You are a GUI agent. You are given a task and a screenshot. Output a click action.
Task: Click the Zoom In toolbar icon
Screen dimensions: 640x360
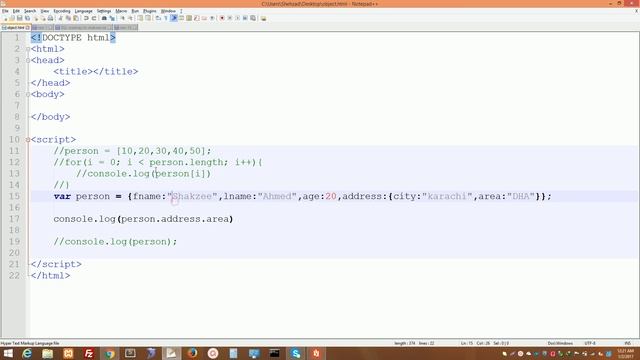122,18
